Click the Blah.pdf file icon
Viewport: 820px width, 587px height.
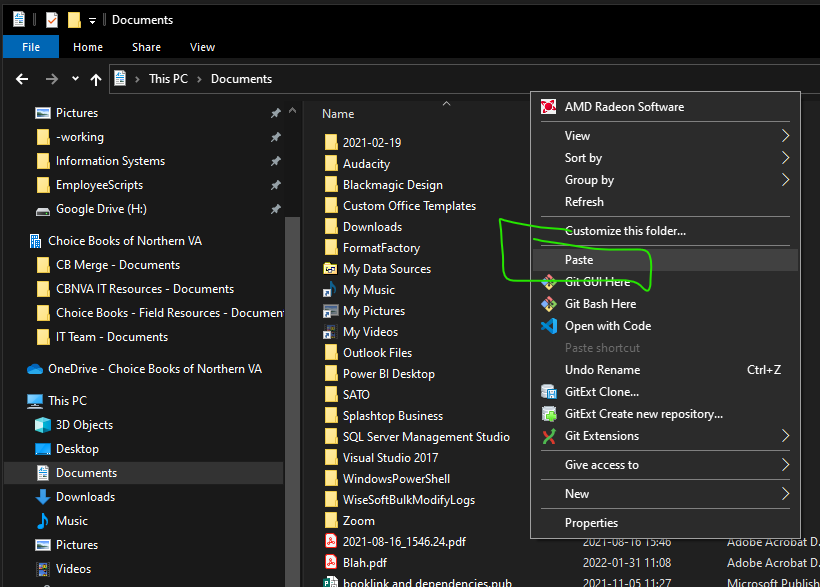(x=331, y=562)
